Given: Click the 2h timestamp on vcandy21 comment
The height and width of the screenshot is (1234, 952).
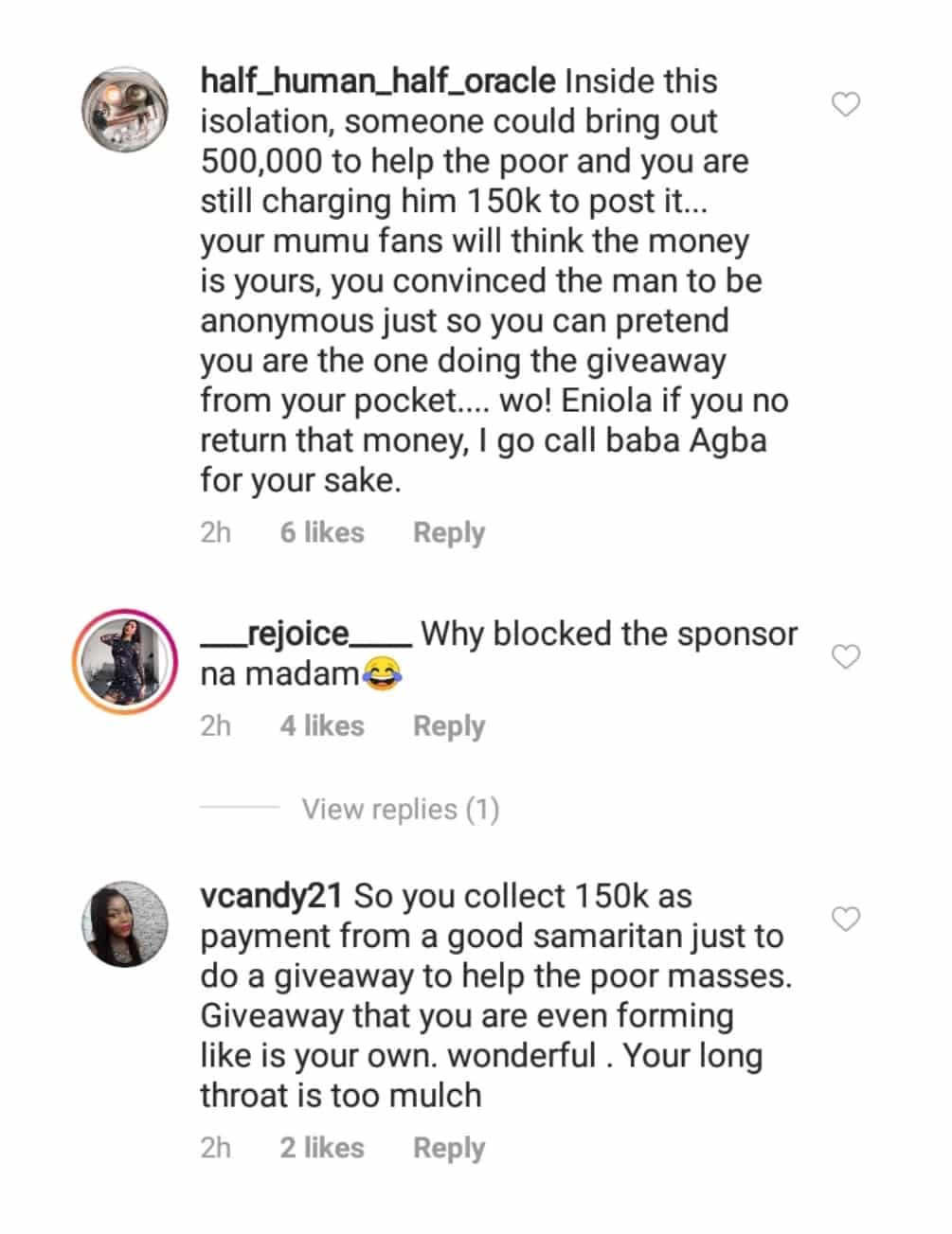Looking at the screenshot, I should click(x=215, y=1148).
